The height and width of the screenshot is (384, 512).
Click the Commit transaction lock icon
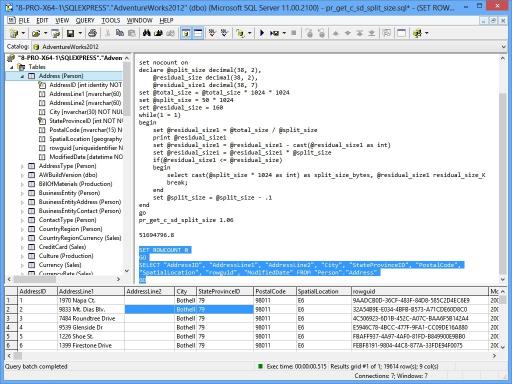[x=309, y=33]
